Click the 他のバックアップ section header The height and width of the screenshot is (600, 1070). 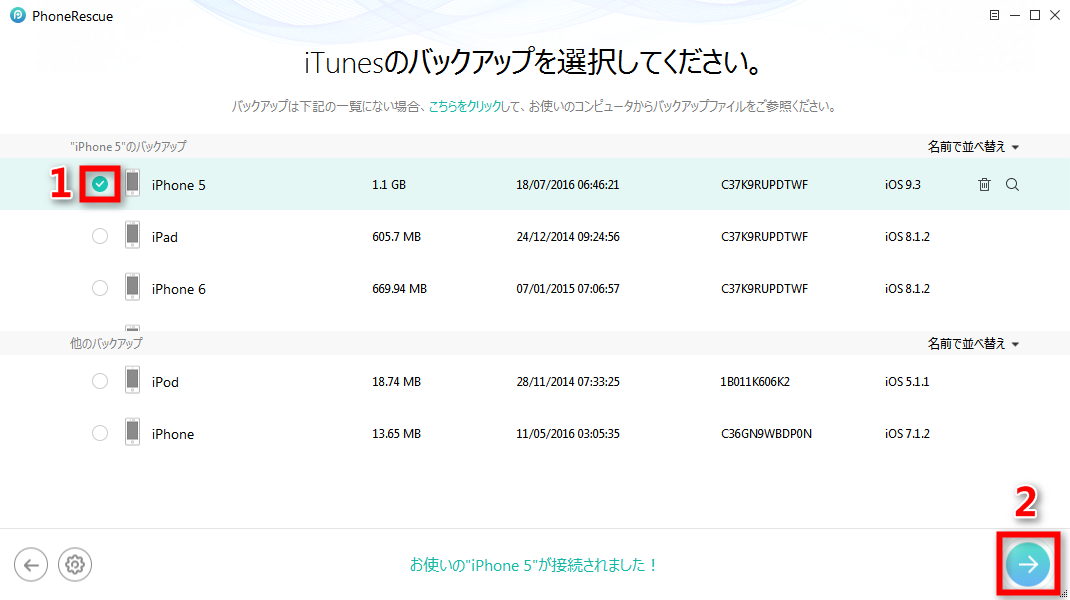click(x=106, y=343)
